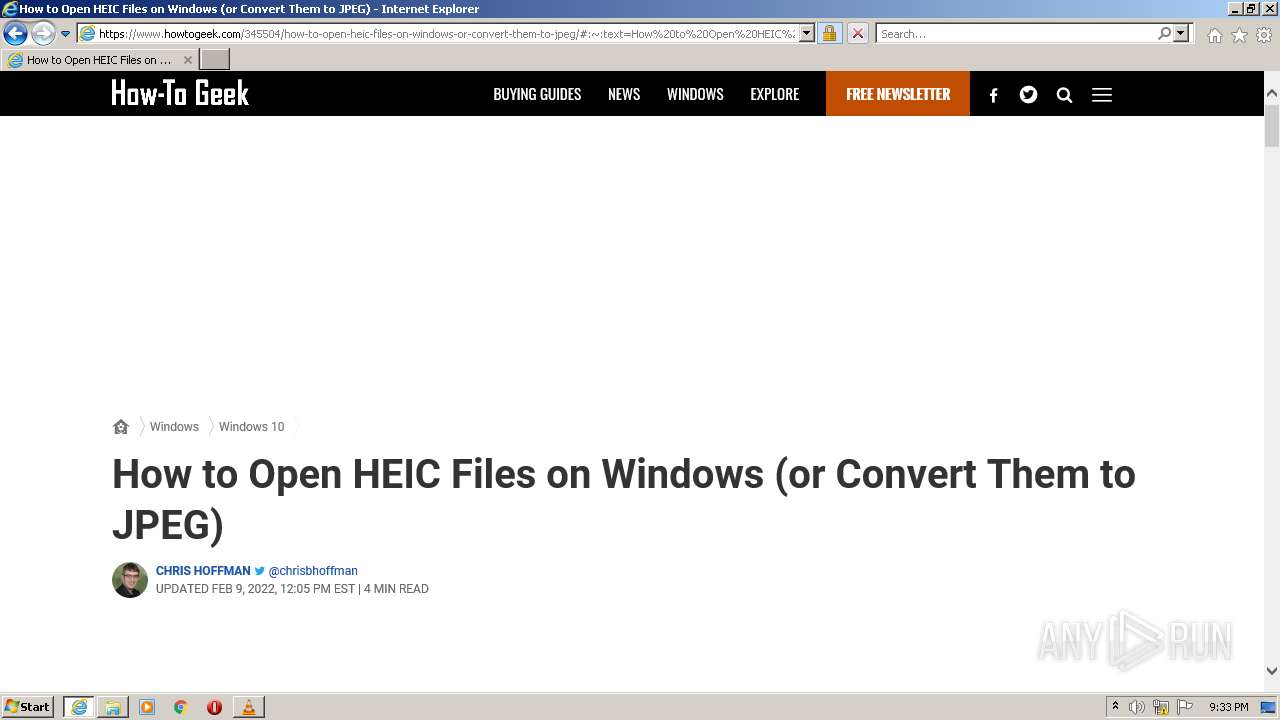This screenshot has width=1280, height=720.
Task: Open the Explore menu item
Action: click(775, 94)
